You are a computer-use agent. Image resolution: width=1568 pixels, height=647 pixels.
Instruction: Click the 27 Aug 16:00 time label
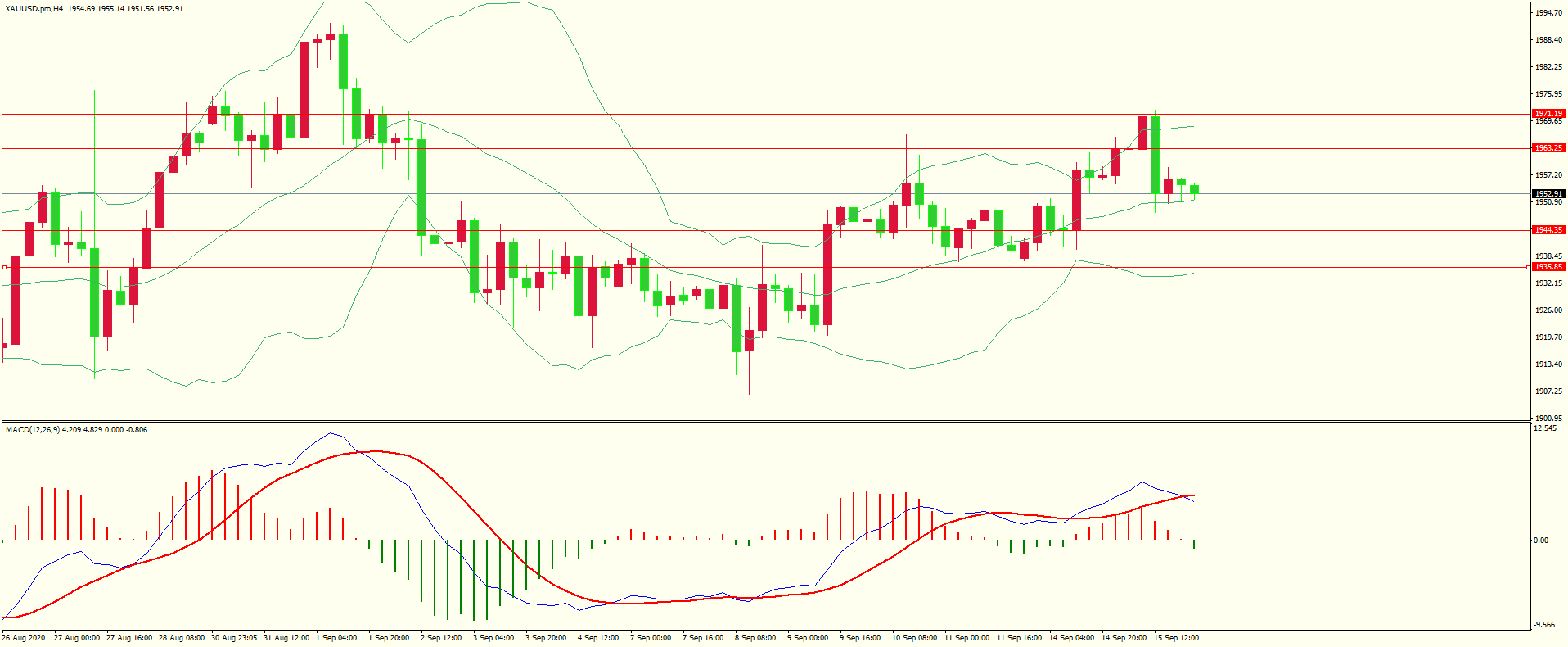coord(129,638)
